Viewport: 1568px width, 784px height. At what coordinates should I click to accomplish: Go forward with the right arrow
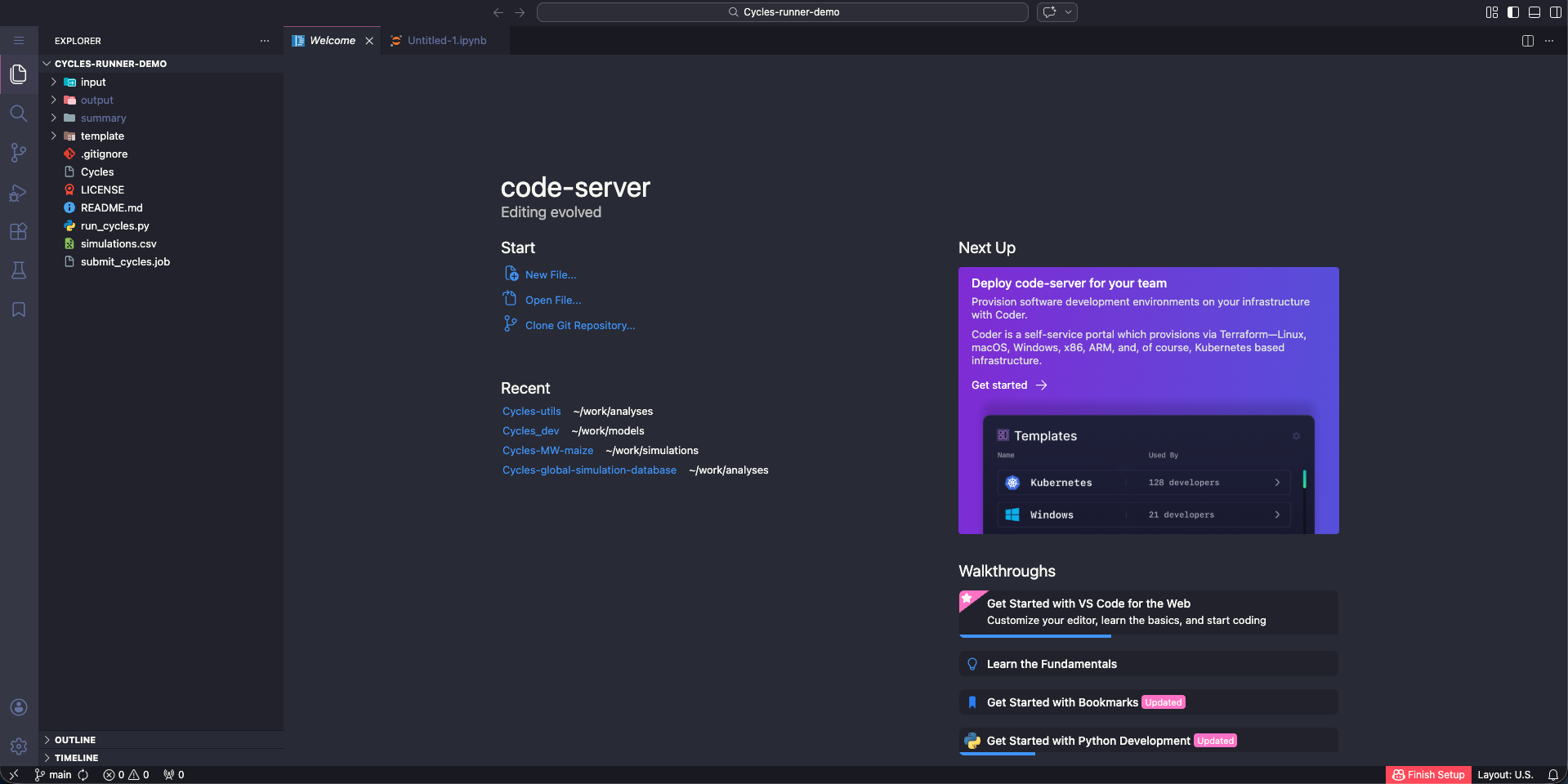pyautogui.click(x=520, y=12)
